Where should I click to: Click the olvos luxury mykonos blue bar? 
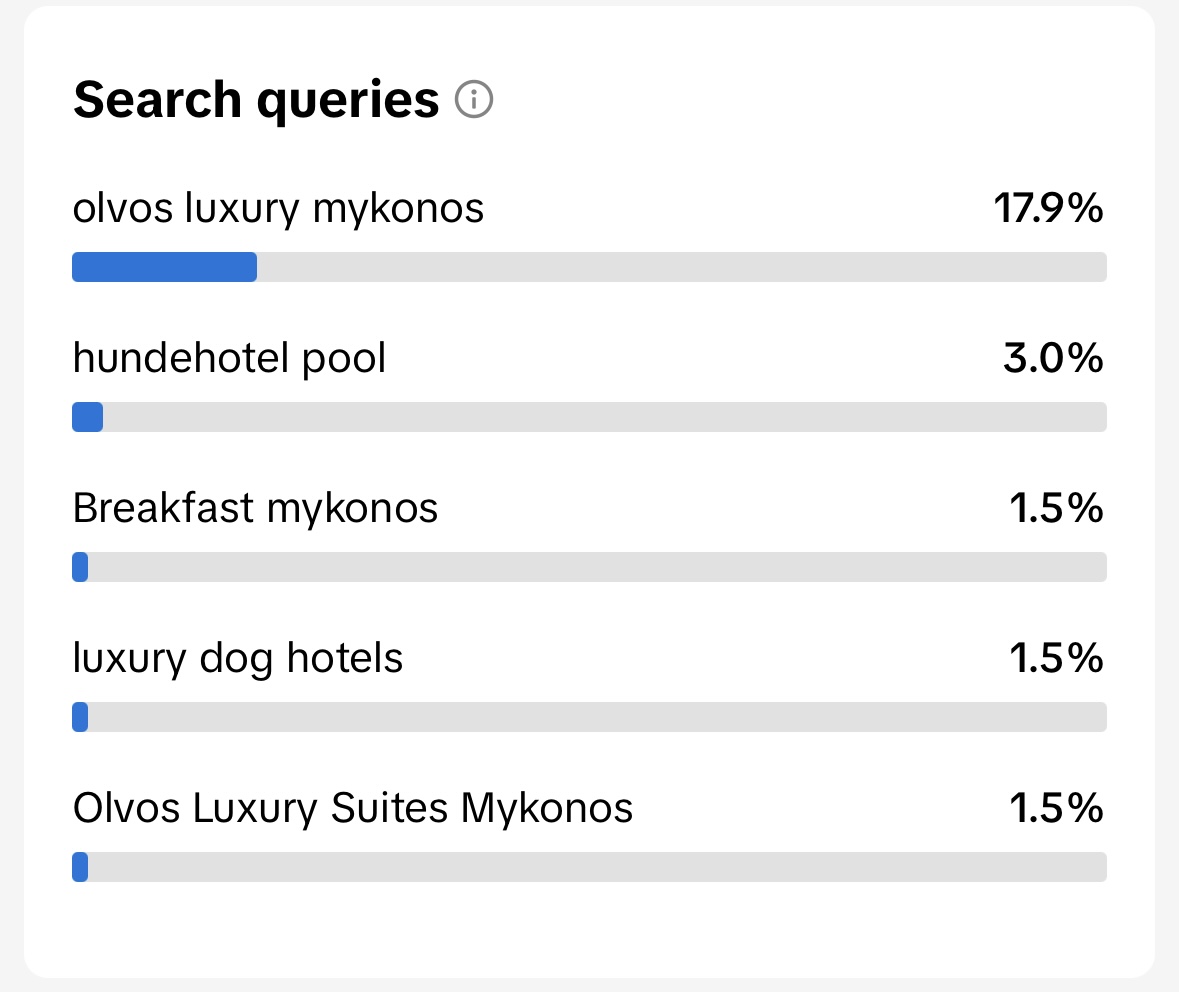click(165, 267)
